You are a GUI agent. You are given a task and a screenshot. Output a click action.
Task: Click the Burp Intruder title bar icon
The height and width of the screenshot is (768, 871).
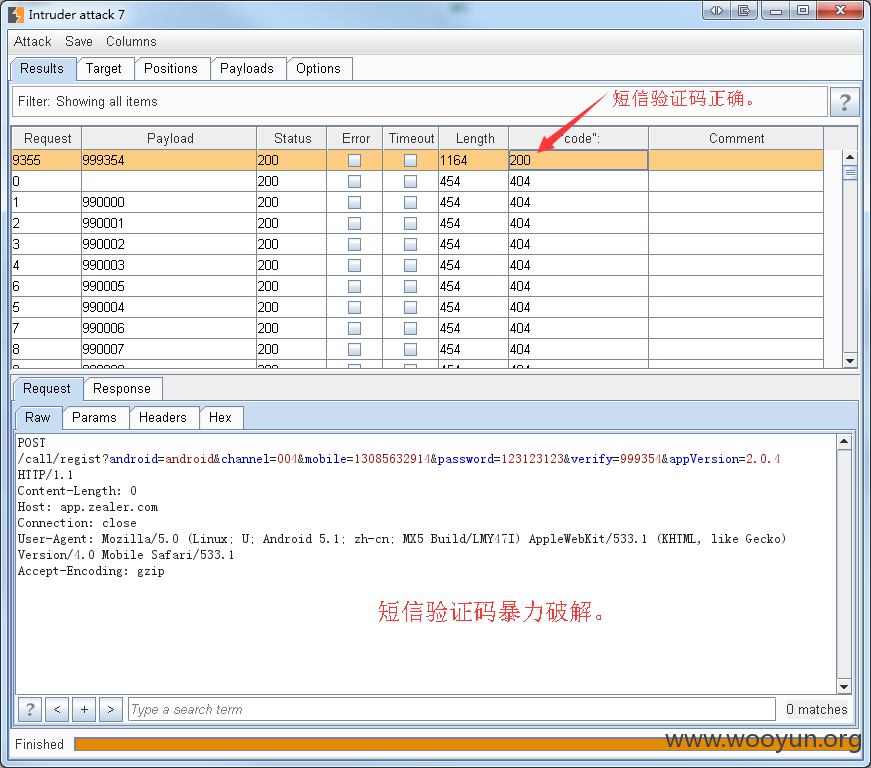pyautogui.click(x=16, y=14)
